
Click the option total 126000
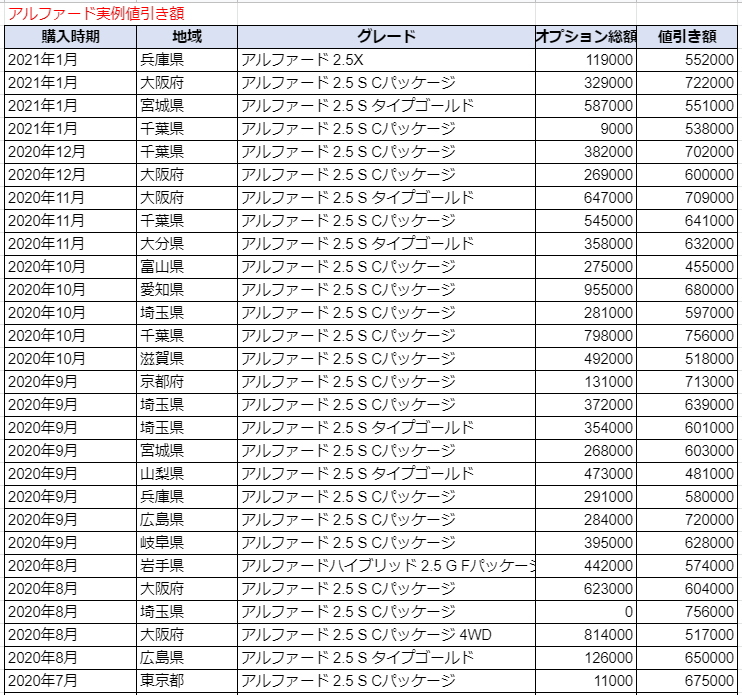click(x=586, y=658)
